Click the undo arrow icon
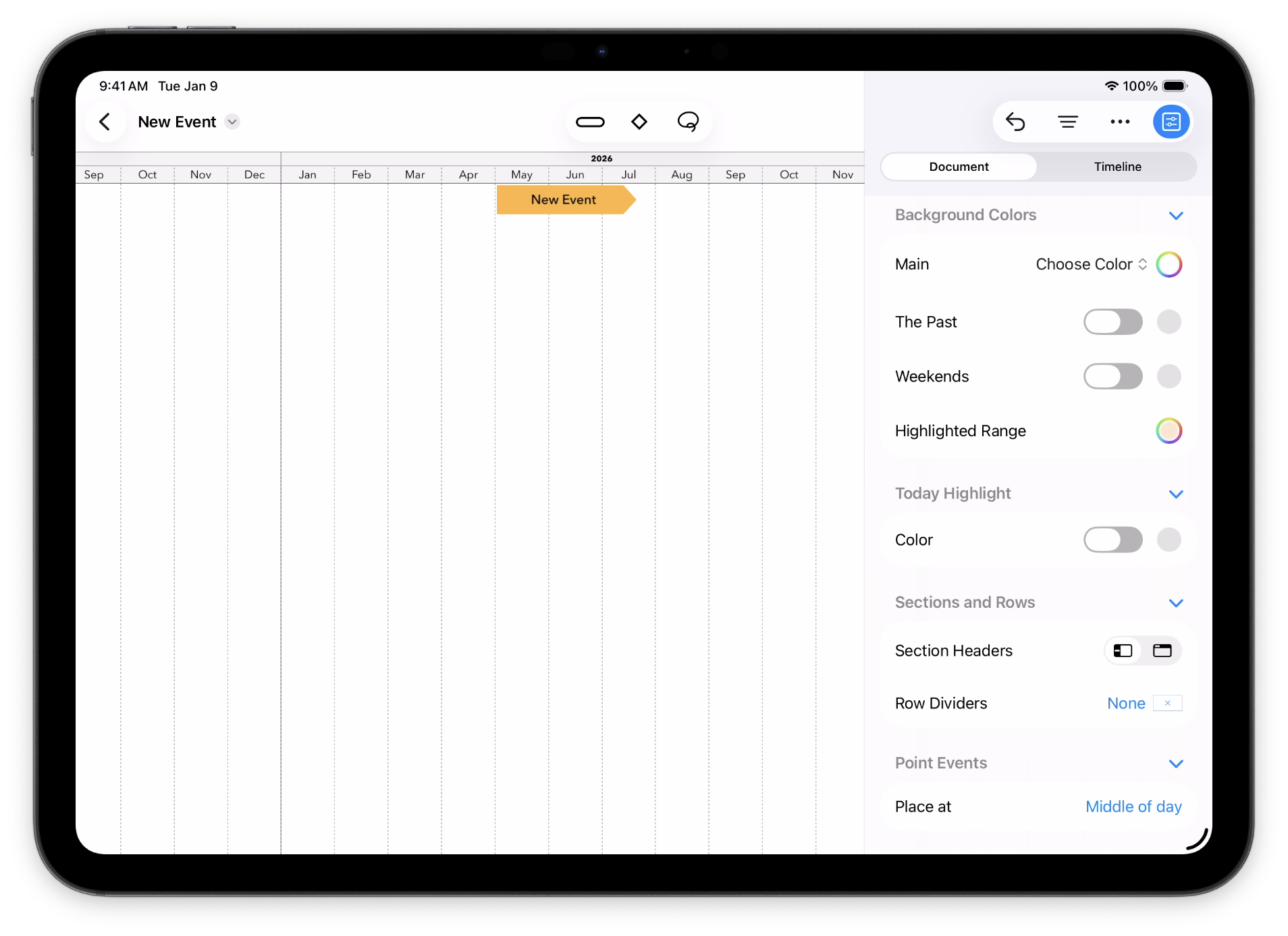 pos(1017,122)
